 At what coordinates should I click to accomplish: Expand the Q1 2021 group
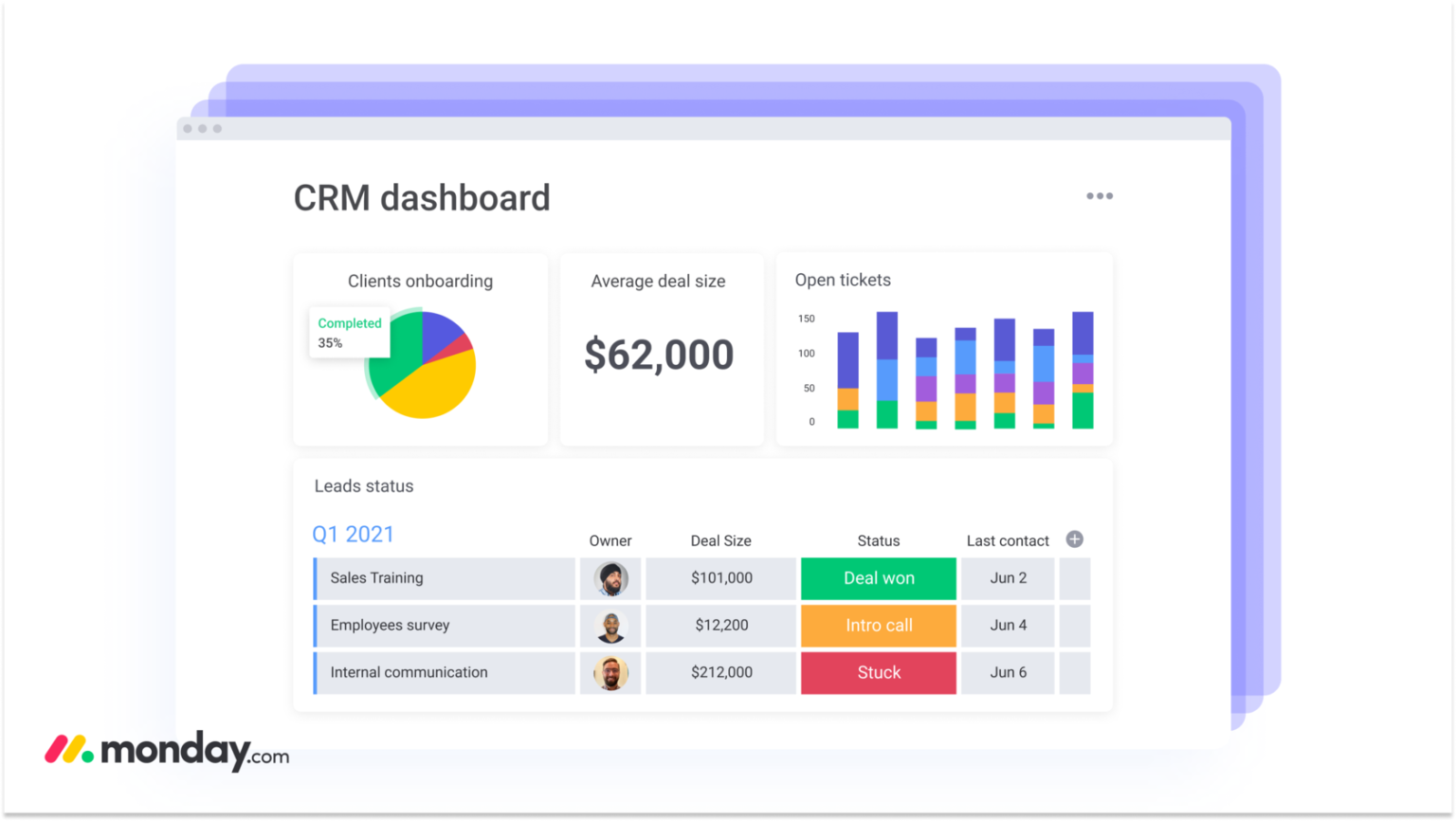pos(353,534)
